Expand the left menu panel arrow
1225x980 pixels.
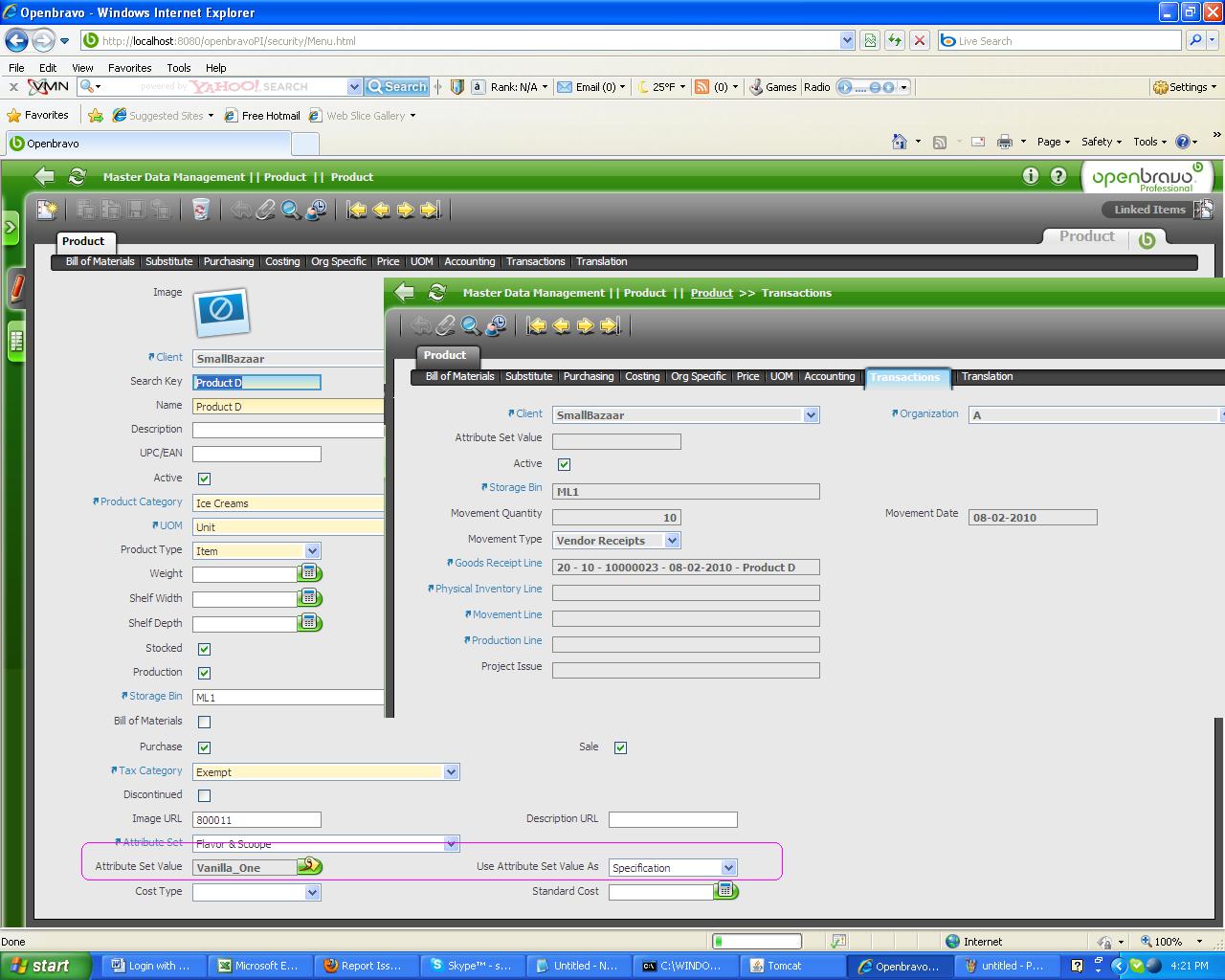[11, 228]
